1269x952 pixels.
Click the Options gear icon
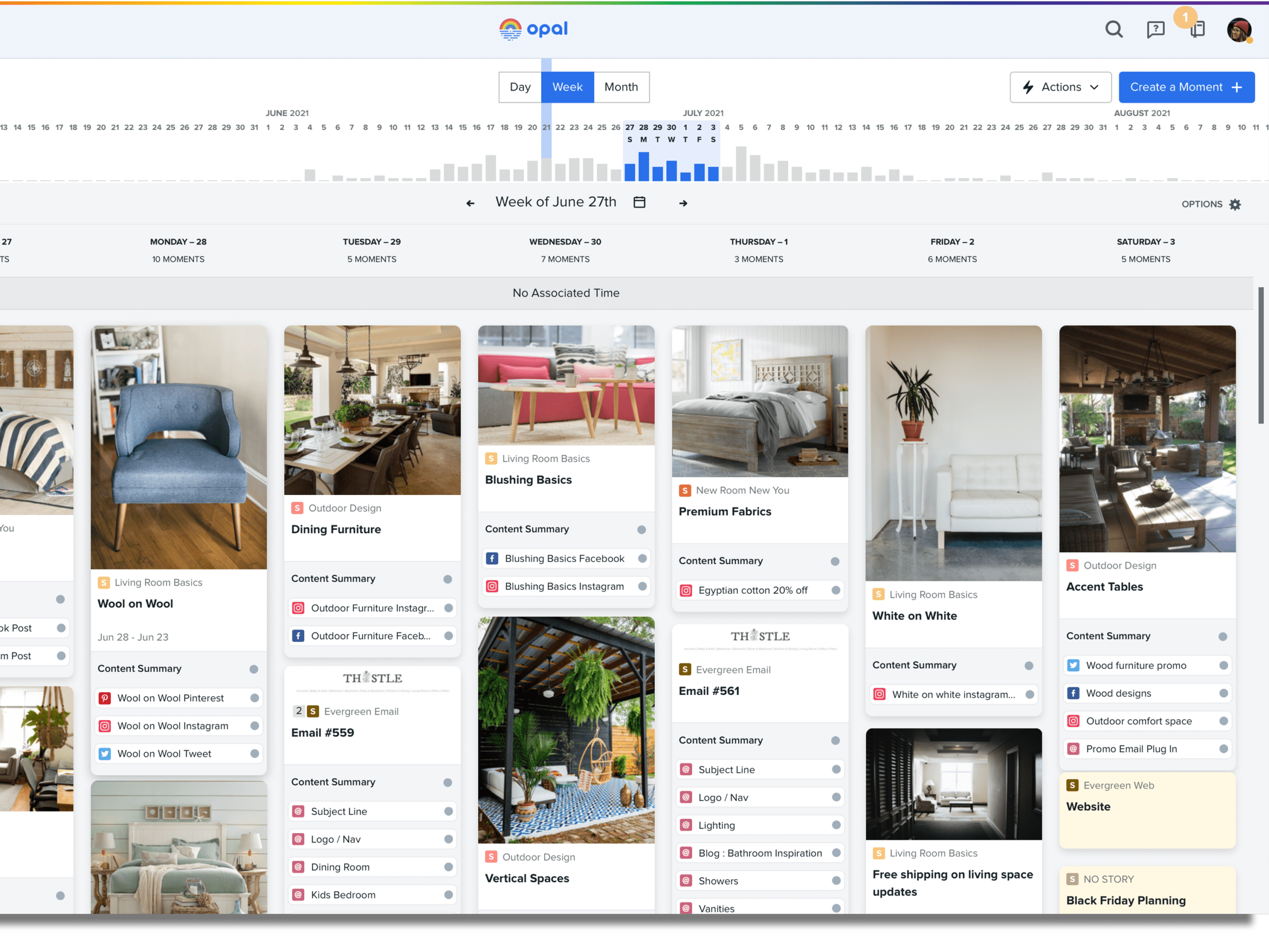(1235, 205)
